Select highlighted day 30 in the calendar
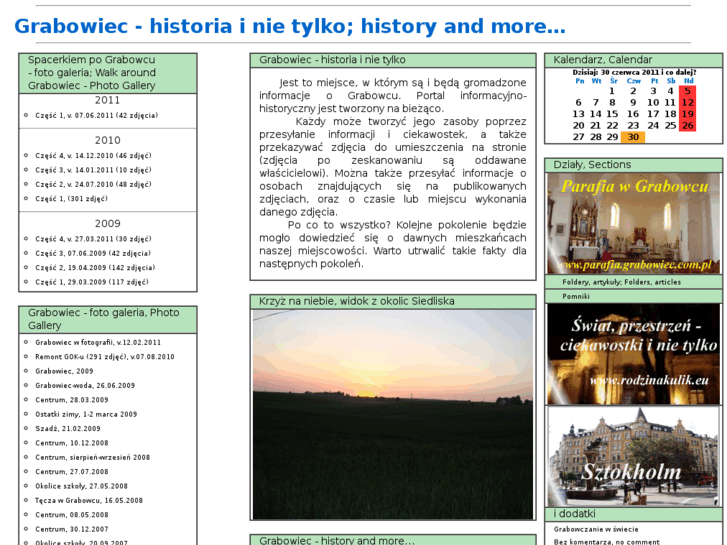Image resolution: width=727 pixels, height=545 pixels. pyautogui.click(x=632, y=138)
